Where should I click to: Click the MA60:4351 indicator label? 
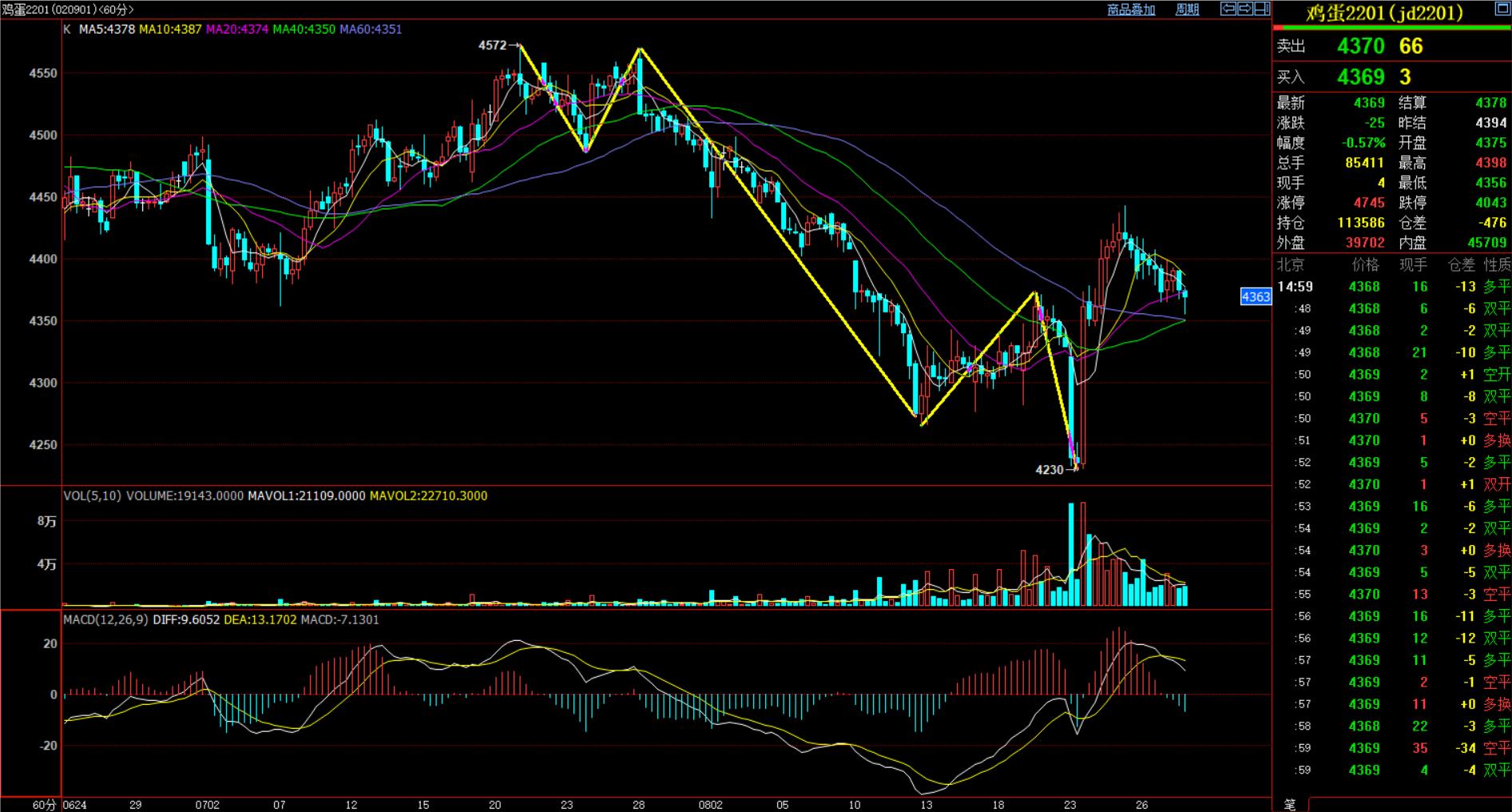click(371, 30)
